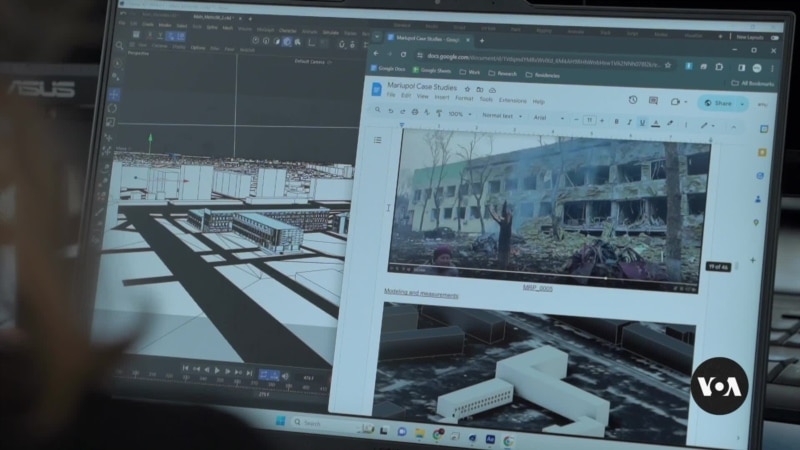Open version history clock icon in Google Docs
The width and height of the screenshot is (800, 450).
point(633,100)
